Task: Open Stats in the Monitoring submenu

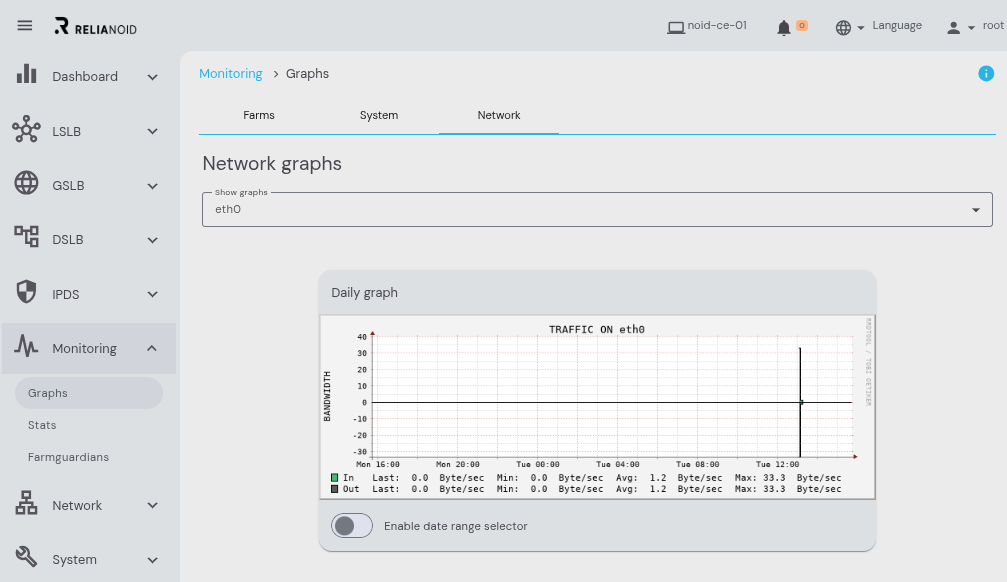Action: click(42, 425)
